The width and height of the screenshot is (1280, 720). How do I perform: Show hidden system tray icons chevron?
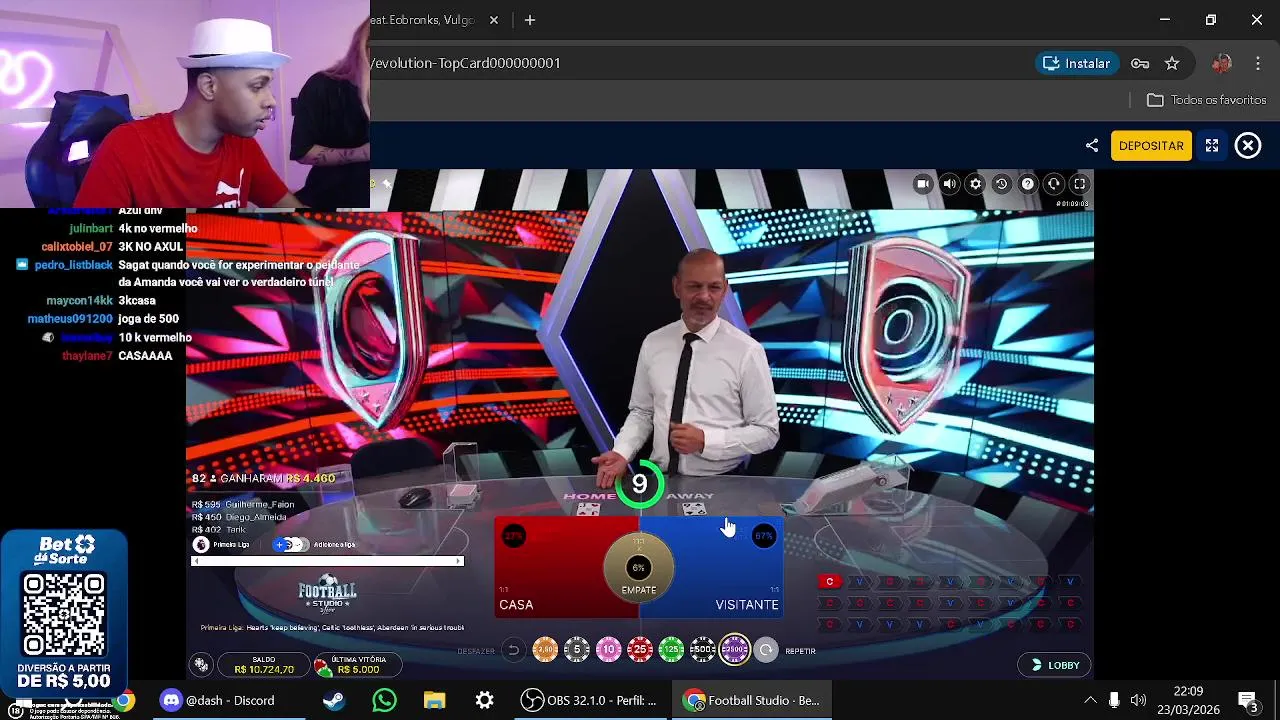(x=1089, y=700)
